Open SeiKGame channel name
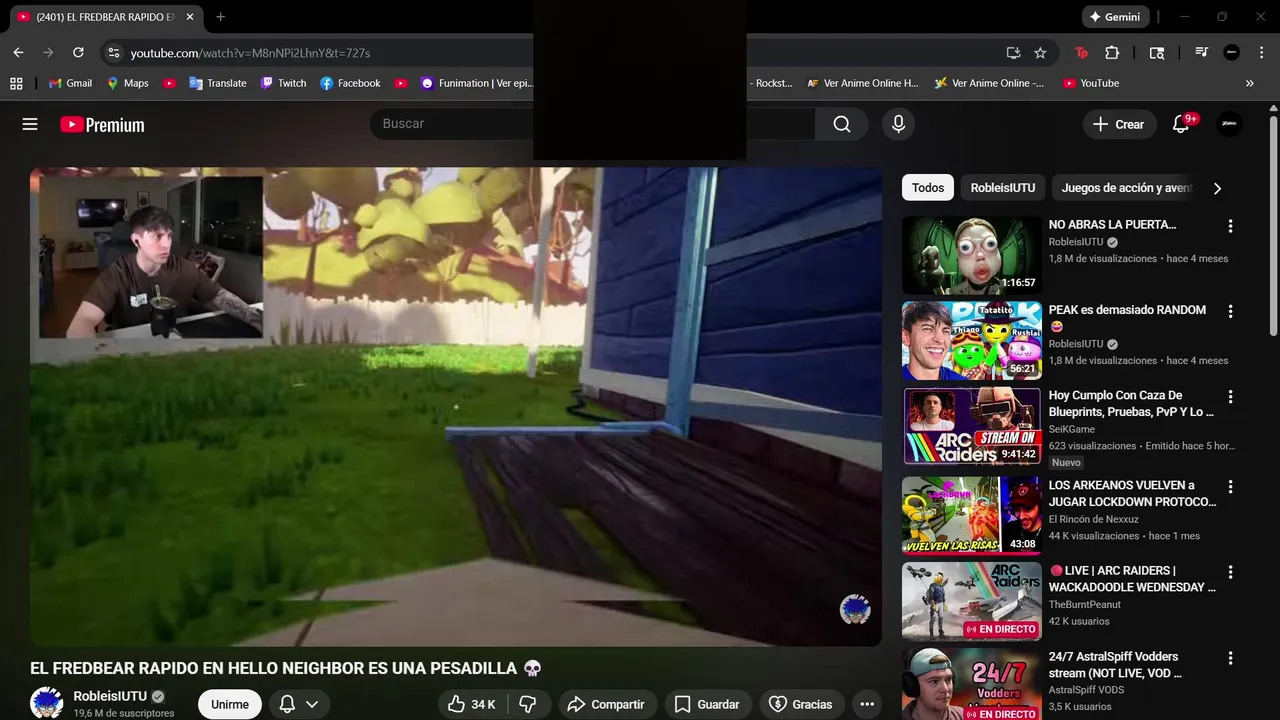Image resolution: width=1280 pixels, height=720 pixels. click(1071, 429)
